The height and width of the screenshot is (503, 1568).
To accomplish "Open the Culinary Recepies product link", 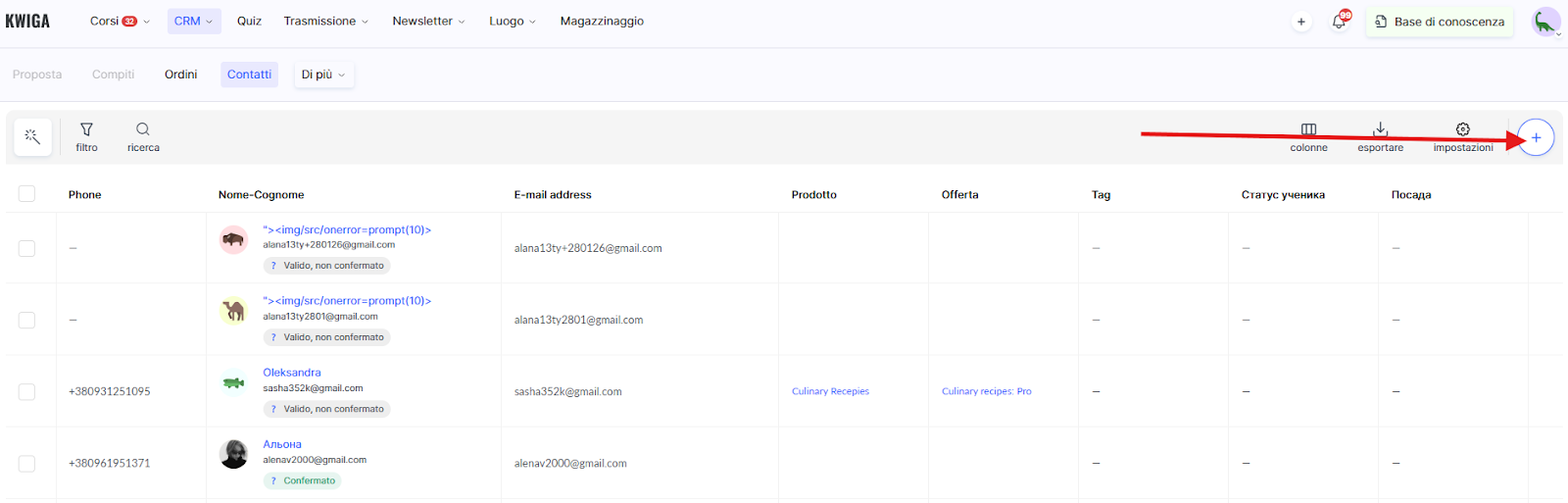I will point(830,391).
